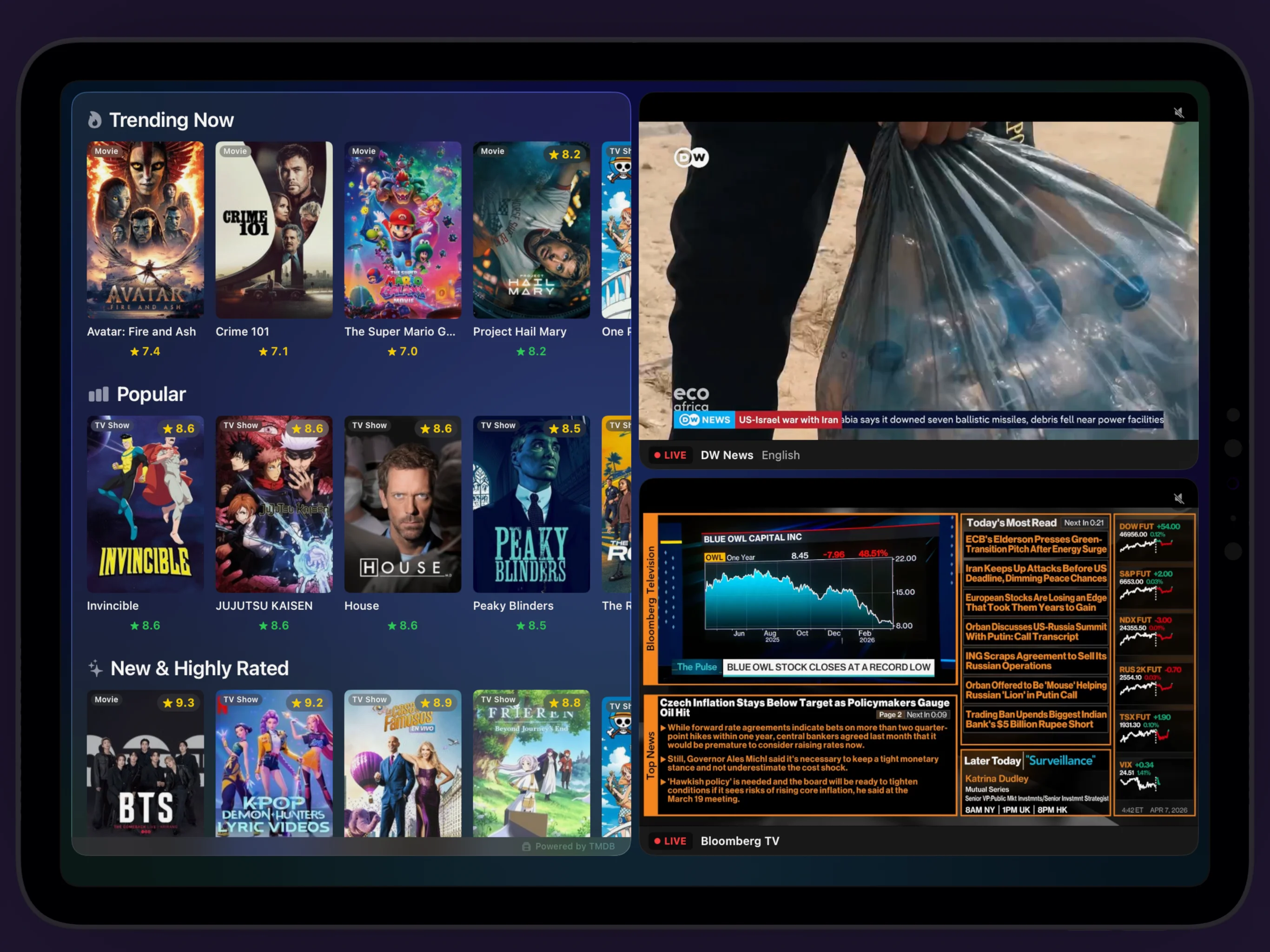Click the sparkle icon beside New & Highly Rated
Screen dimensions: 1270x952
click(x=95, y=668)
